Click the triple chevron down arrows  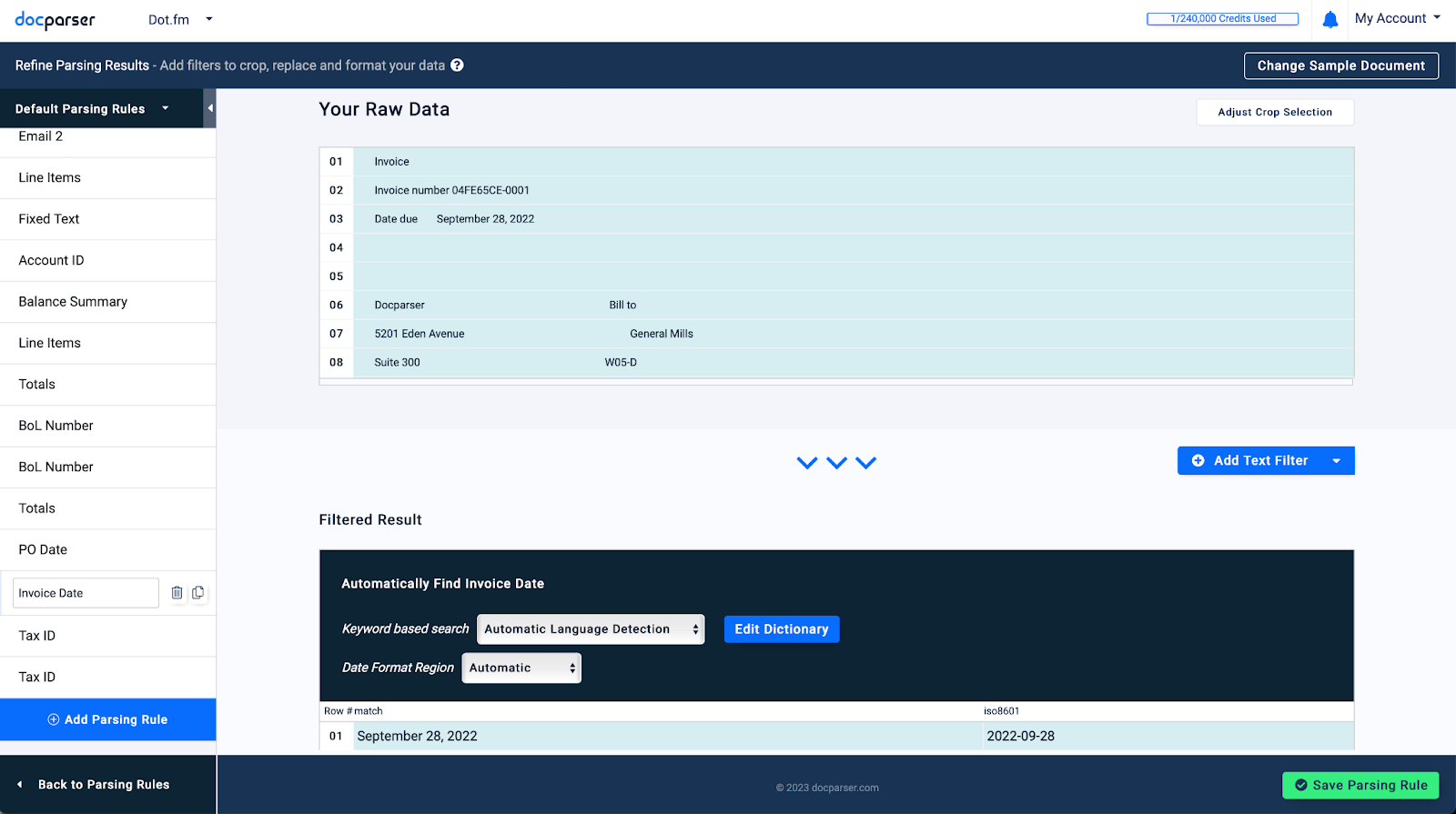pyautogui.click(x=836, y=462)
